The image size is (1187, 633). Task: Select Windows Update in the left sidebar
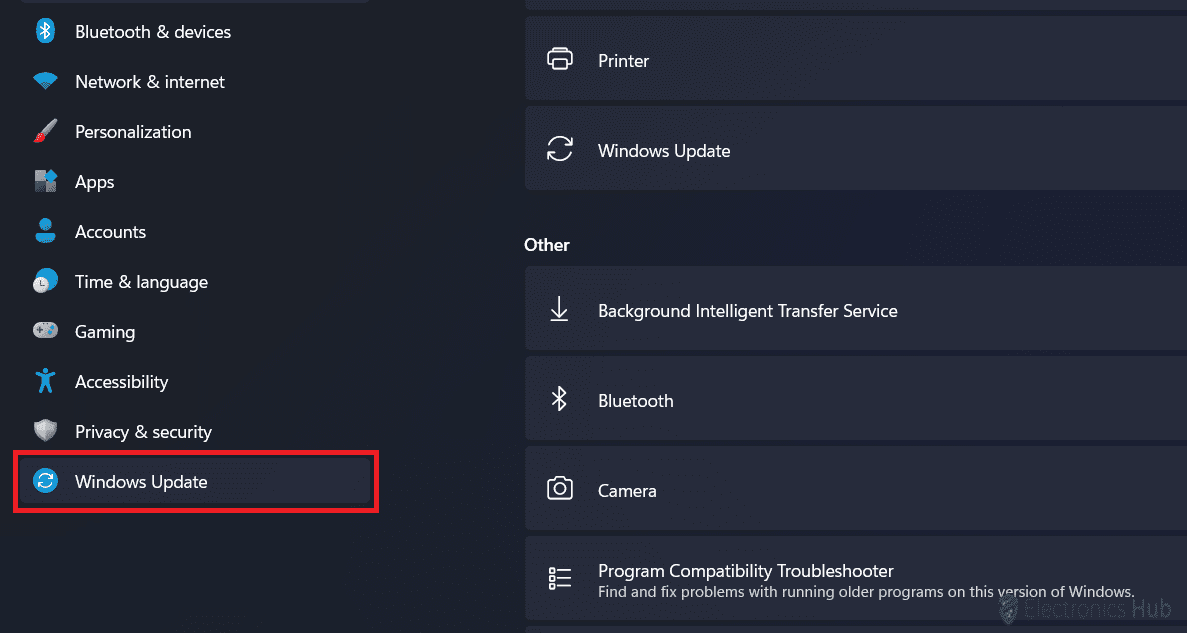[141, 482]
